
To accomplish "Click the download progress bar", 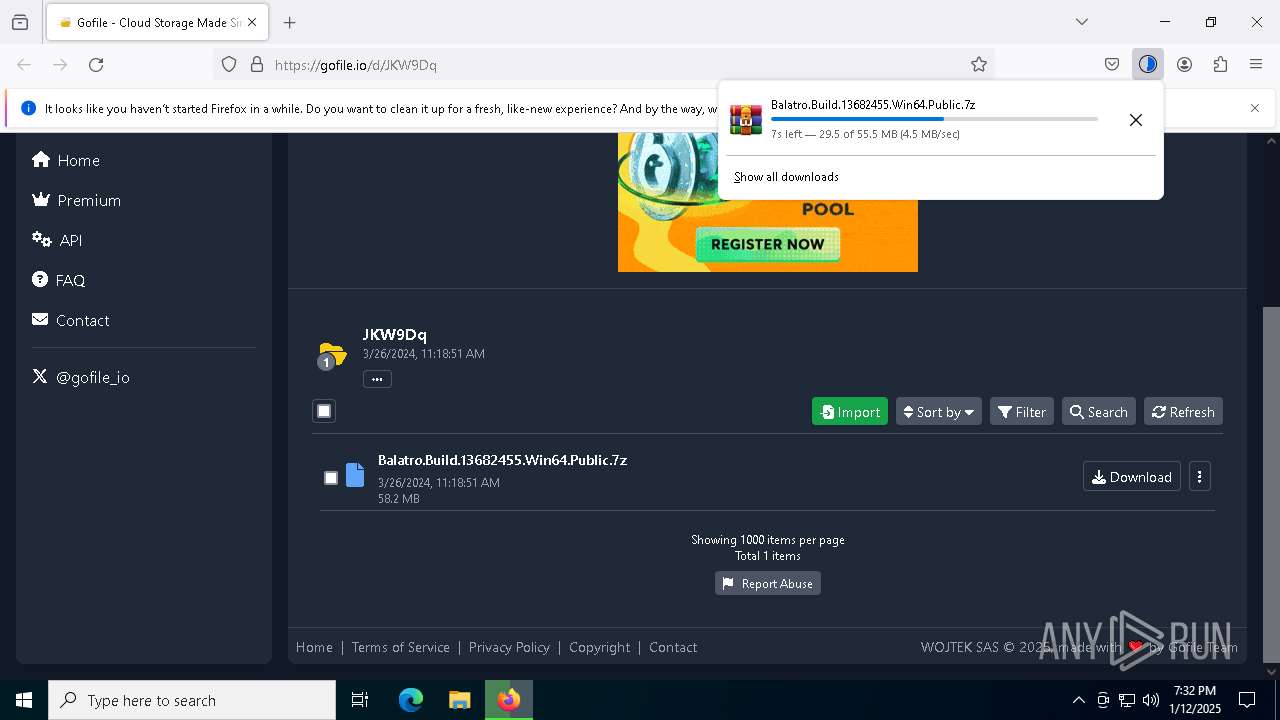I will (934, 119).
